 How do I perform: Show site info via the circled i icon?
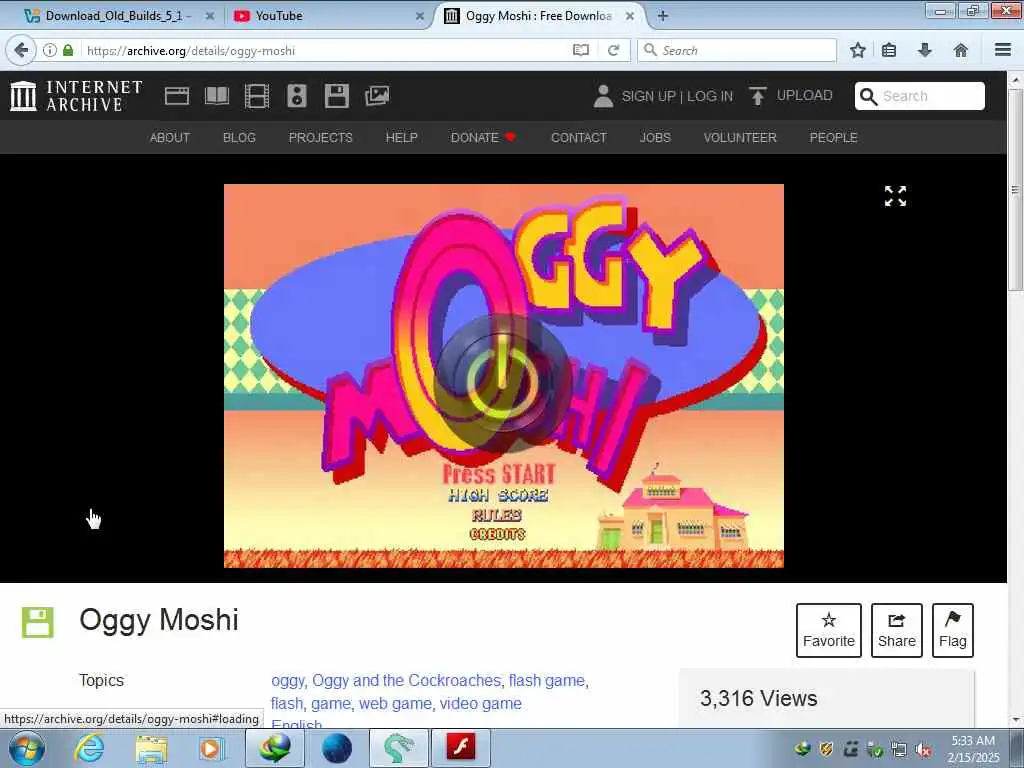pos(50,50)
